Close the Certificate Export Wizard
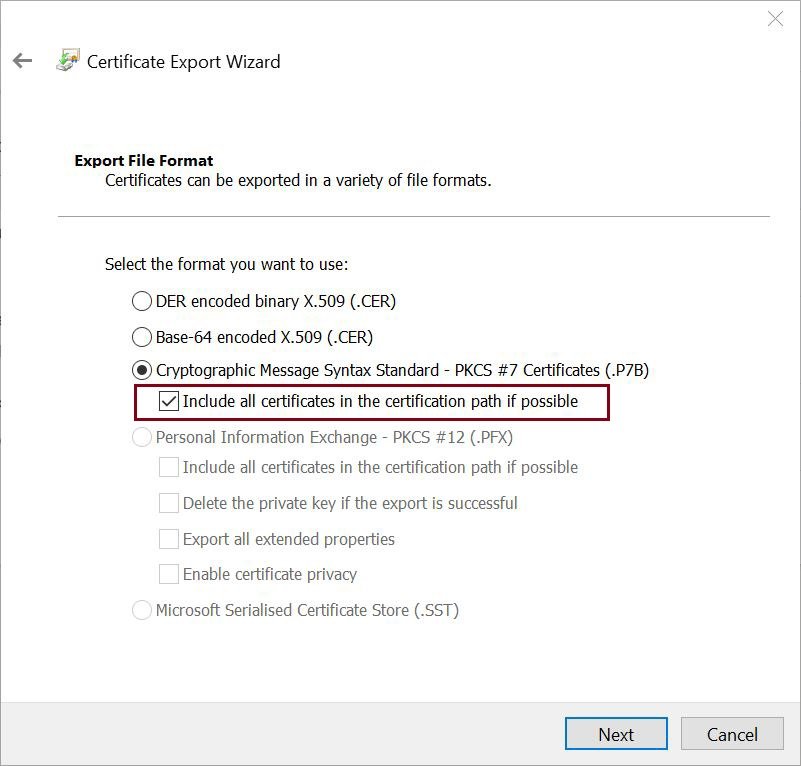 pos(776,18)
